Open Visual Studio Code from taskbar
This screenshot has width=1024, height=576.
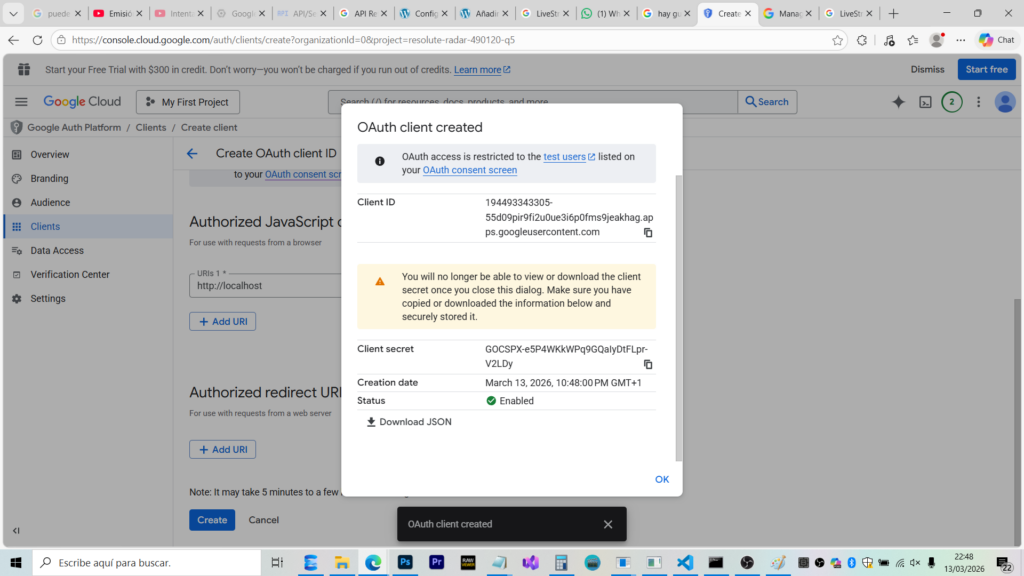(x=684, y=563)
